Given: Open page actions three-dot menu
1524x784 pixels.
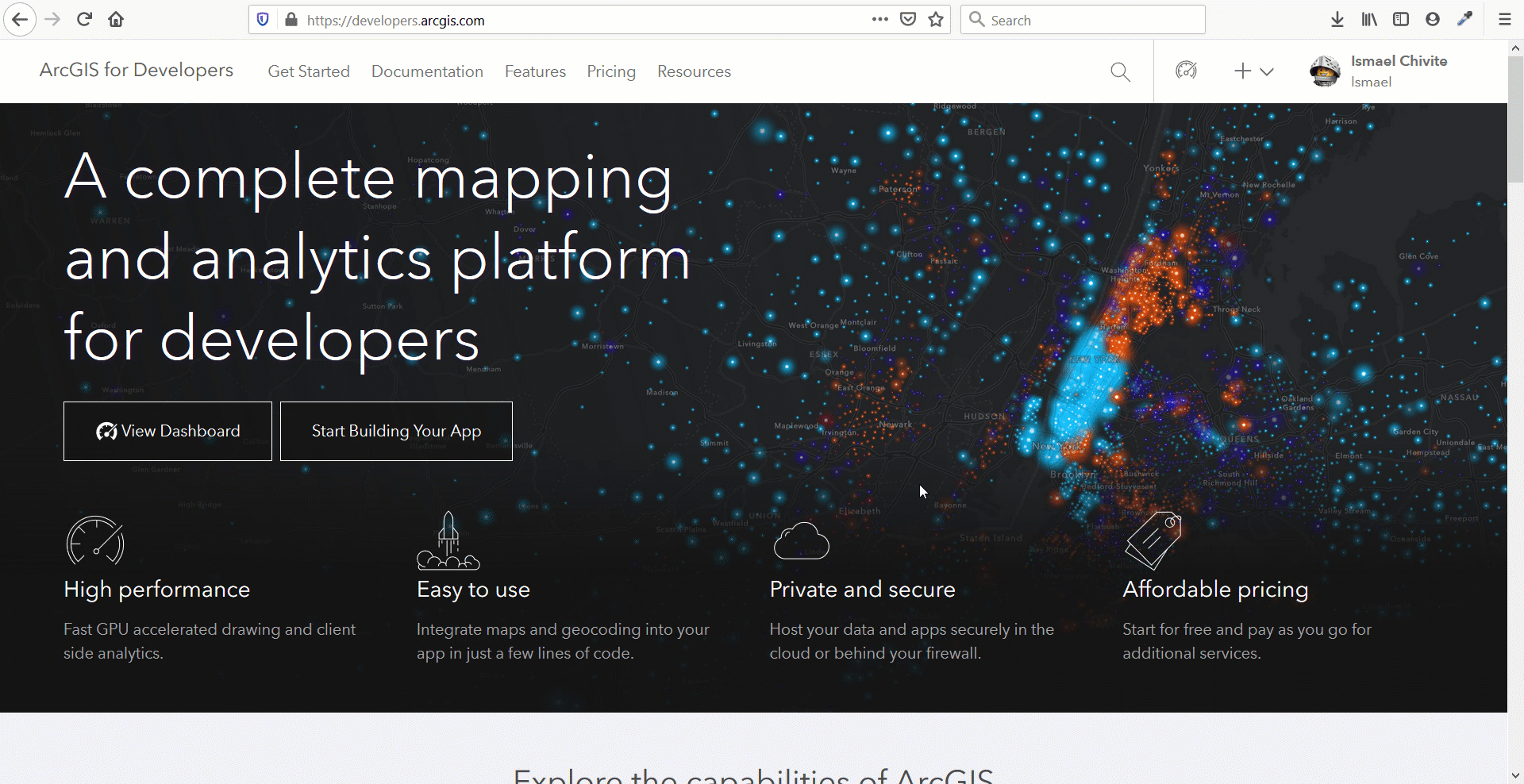Looking at the screenshot, I should coord(880,20).
